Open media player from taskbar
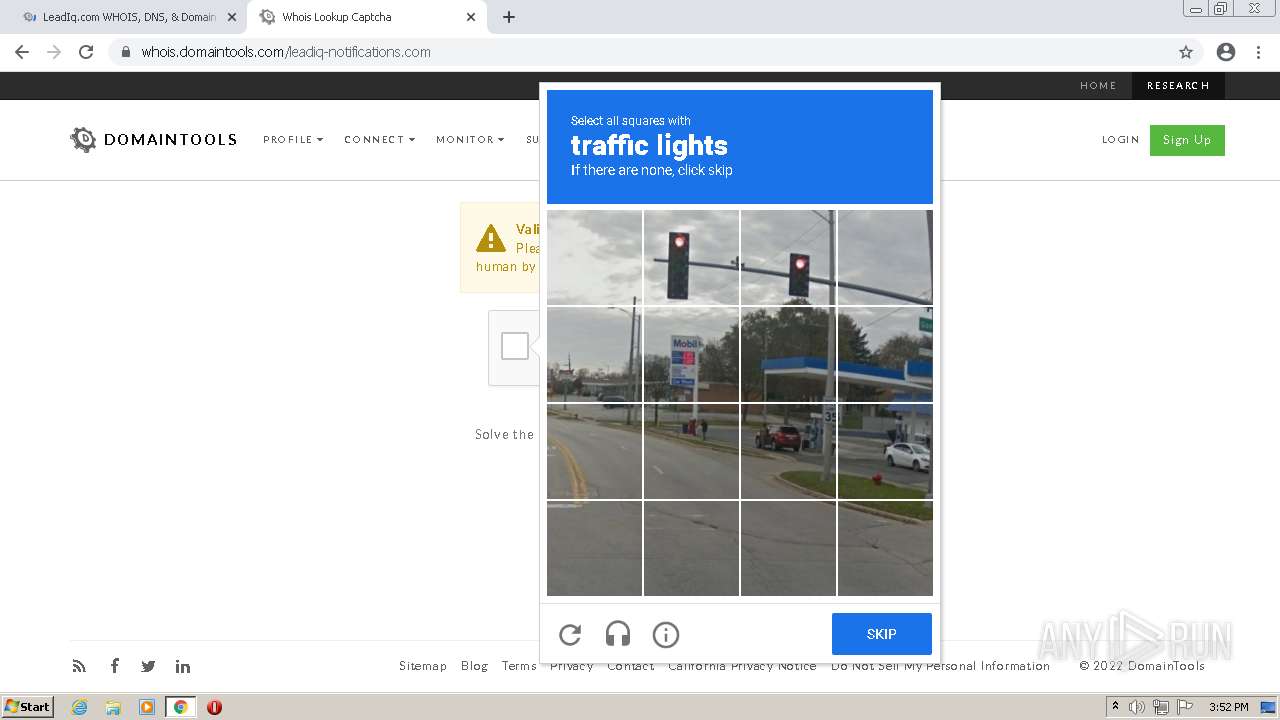The image size is (1280, 720). point(147,707)
